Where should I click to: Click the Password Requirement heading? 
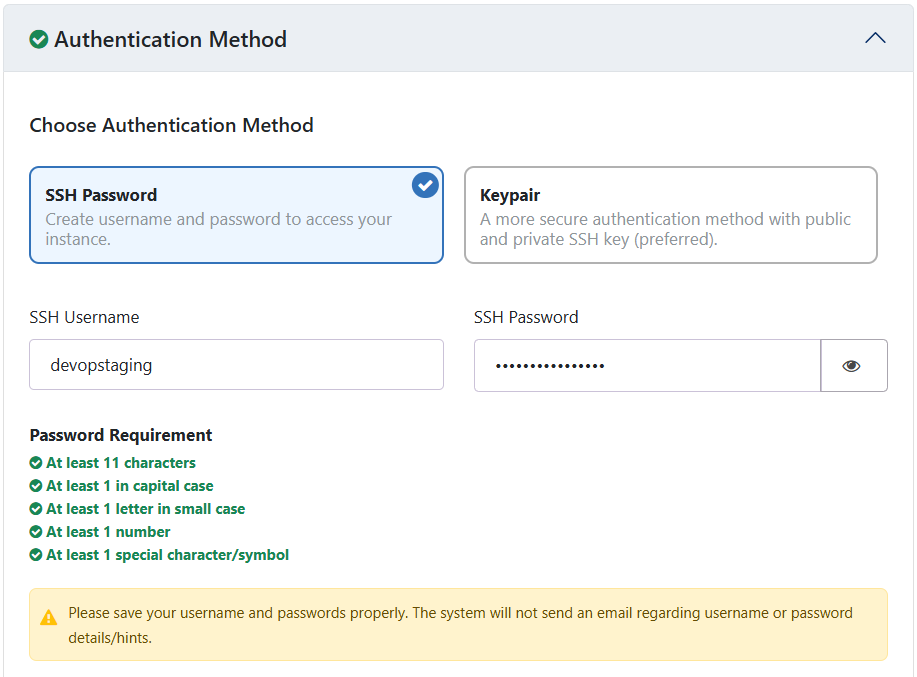coord(121,435)
